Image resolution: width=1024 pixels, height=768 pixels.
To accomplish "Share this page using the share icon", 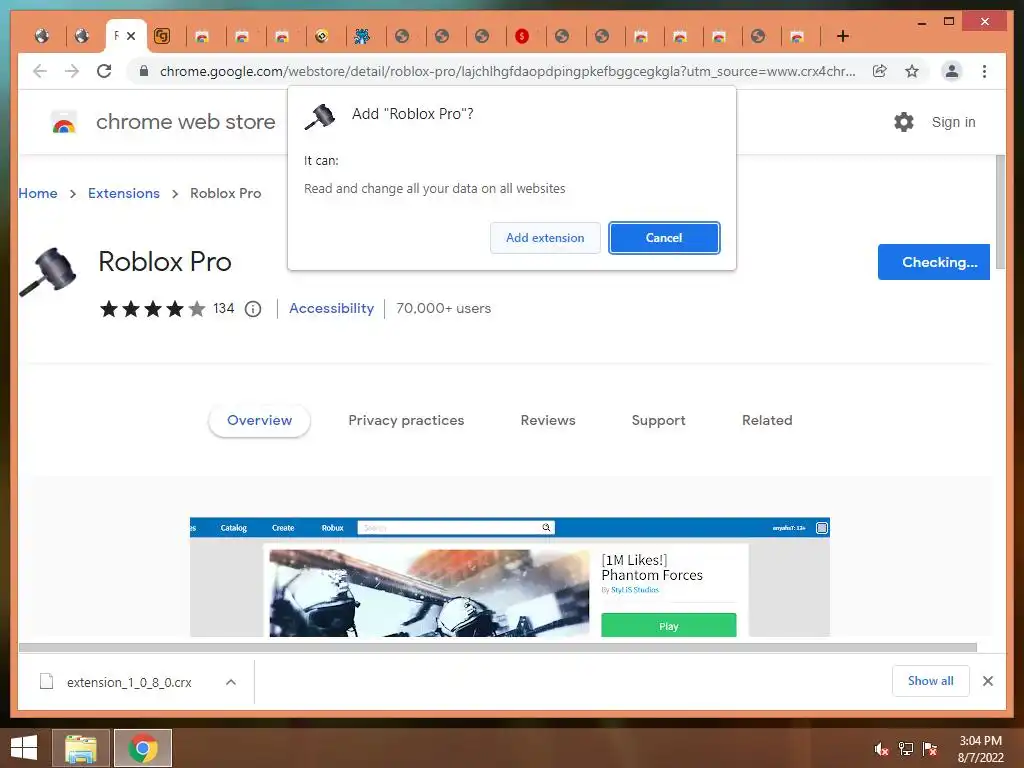I will point(880,71).
